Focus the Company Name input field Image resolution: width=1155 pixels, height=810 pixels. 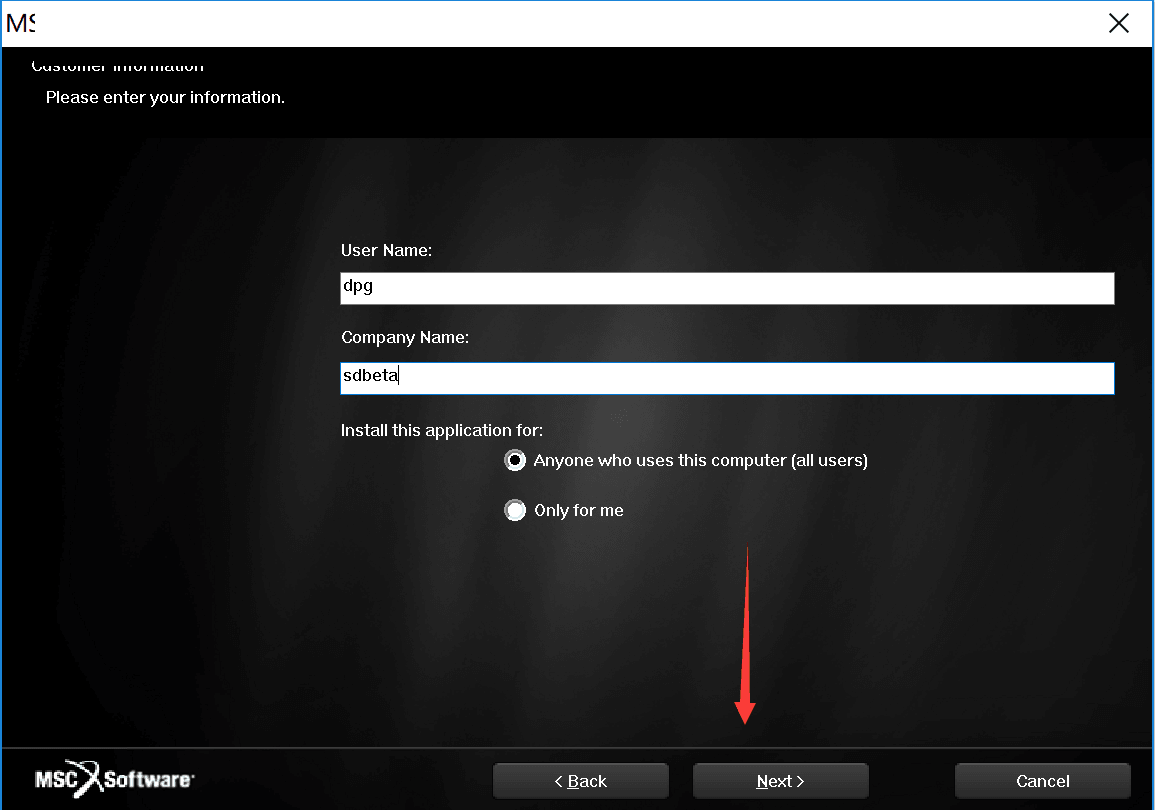point(727,378)
